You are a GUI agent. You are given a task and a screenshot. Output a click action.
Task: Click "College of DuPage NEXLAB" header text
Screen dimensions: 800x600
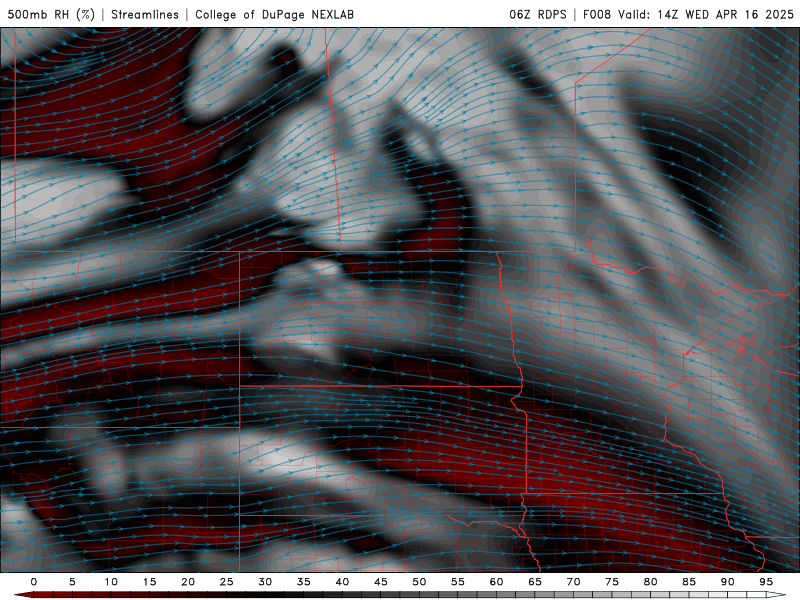274,14
